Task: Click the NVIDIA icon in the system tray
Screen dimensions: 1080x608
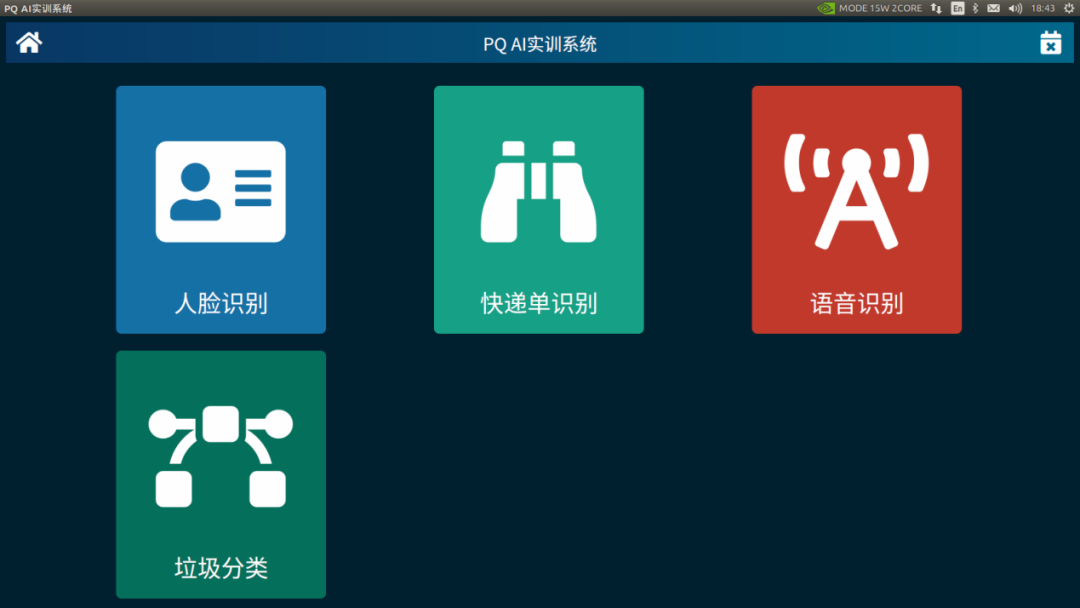Action: (x=826, y=8)
